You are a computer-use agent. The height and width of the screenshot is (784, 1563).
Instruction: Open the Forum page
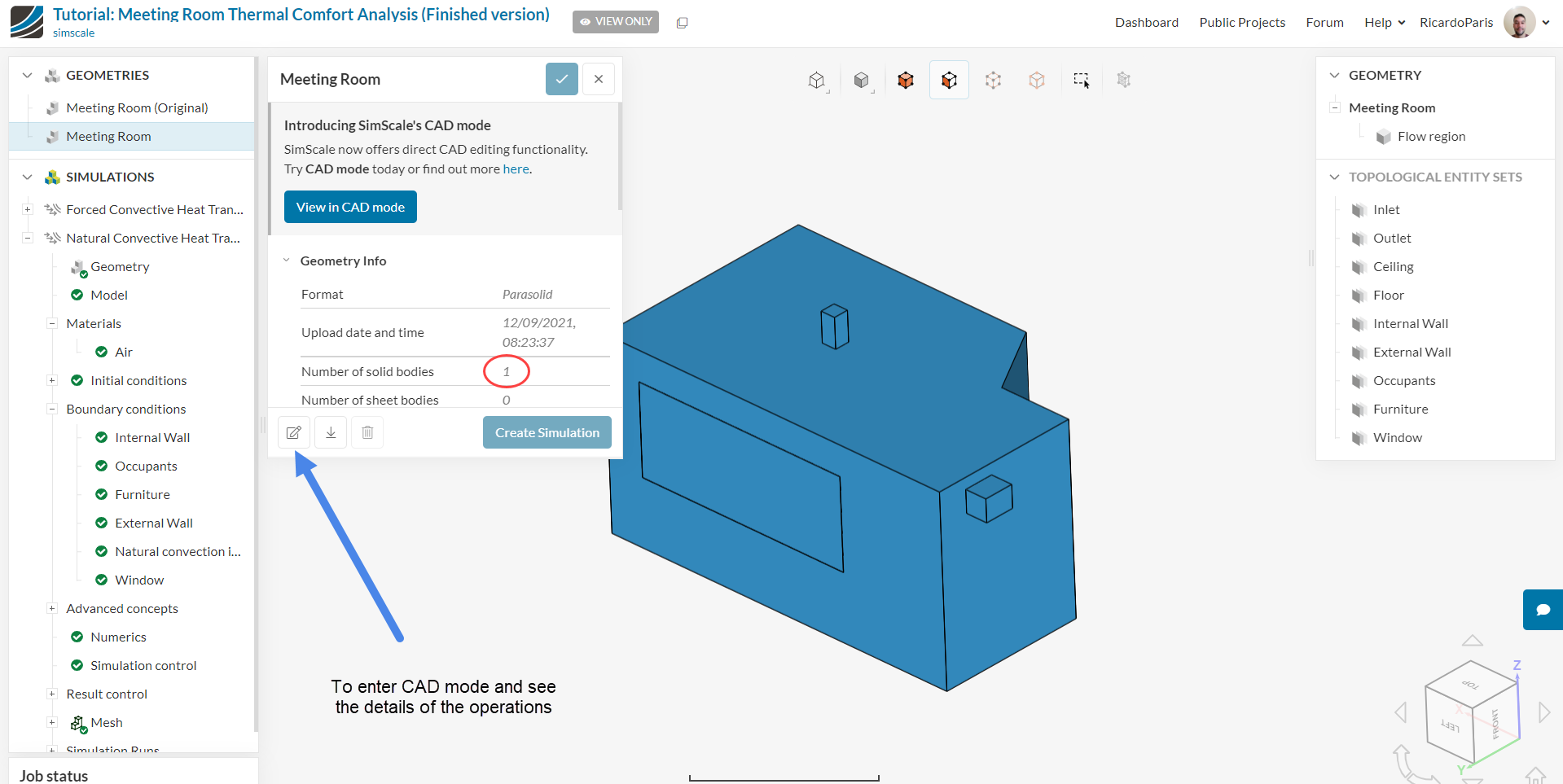[1324, 22]
